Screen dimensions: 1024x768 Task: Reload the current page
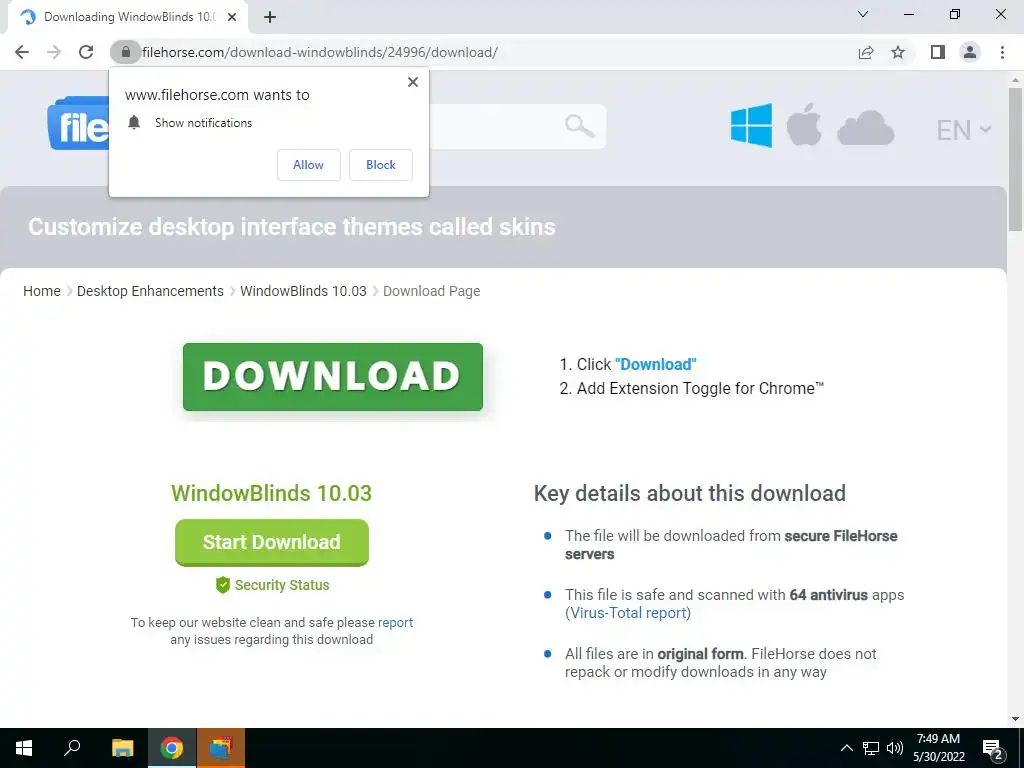86,52
